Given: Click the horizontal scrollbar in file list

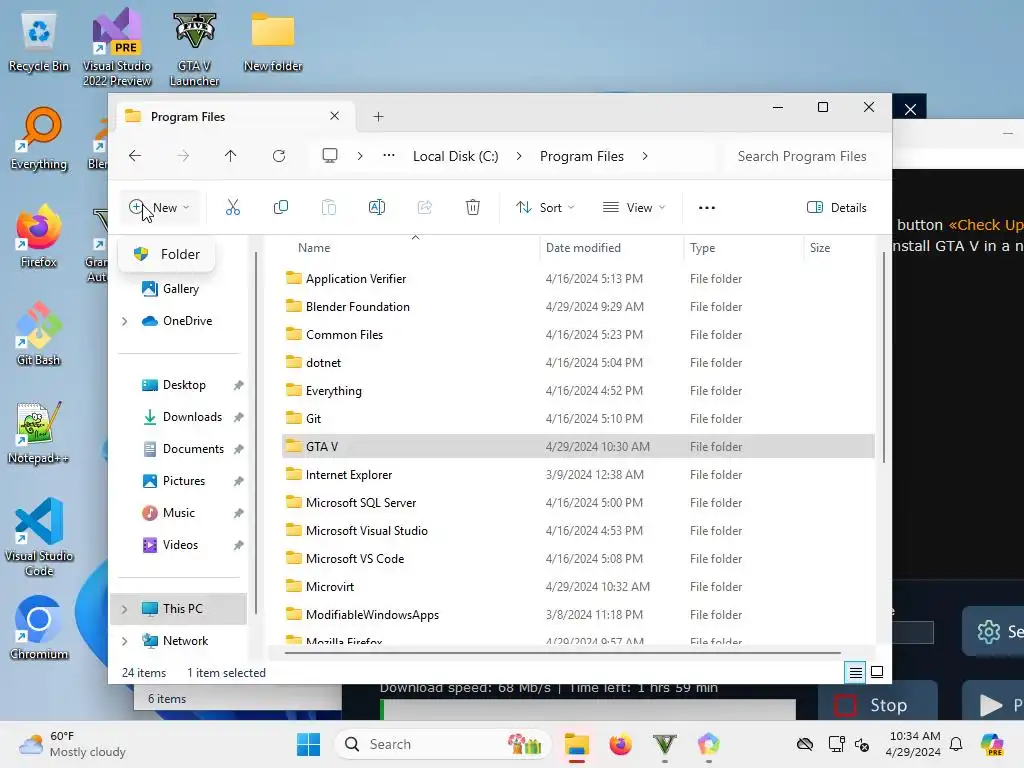Looking at the screenshot, I should (562, 652).
